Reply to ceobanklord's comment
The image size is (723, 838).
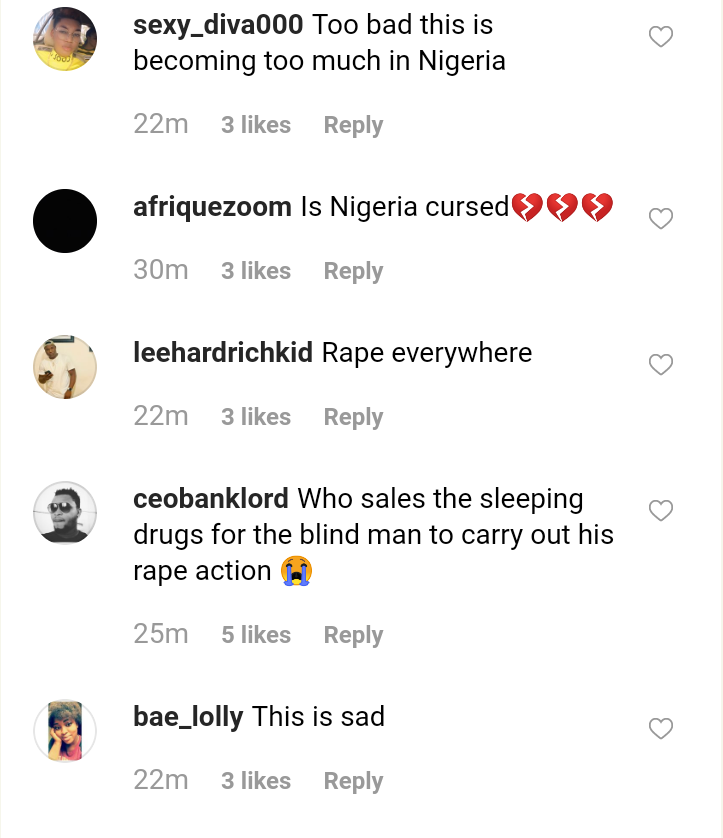pos(353,635)
